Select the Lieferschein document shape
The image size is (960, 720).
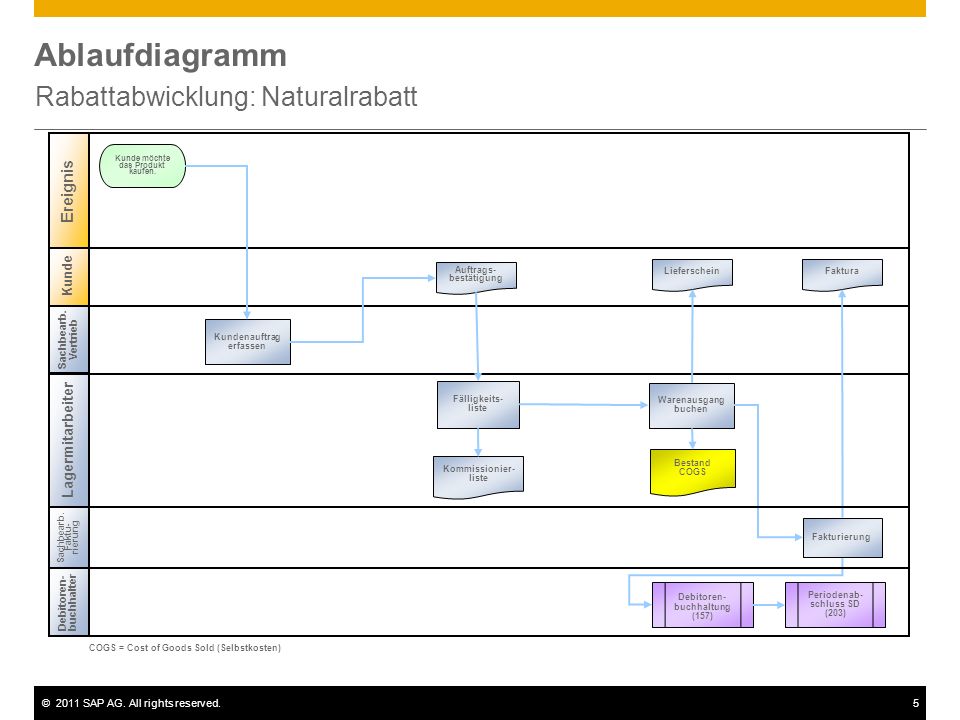coord(692,275)
